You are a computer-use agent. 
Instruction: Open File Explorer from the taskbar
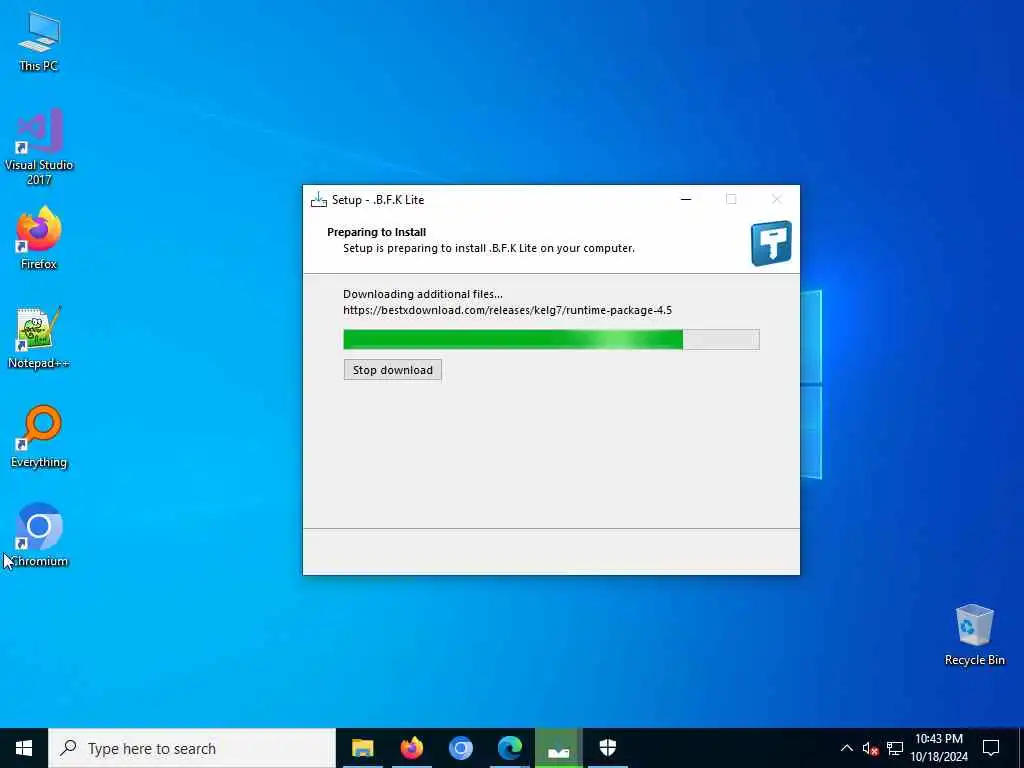[x=362, y=748]
